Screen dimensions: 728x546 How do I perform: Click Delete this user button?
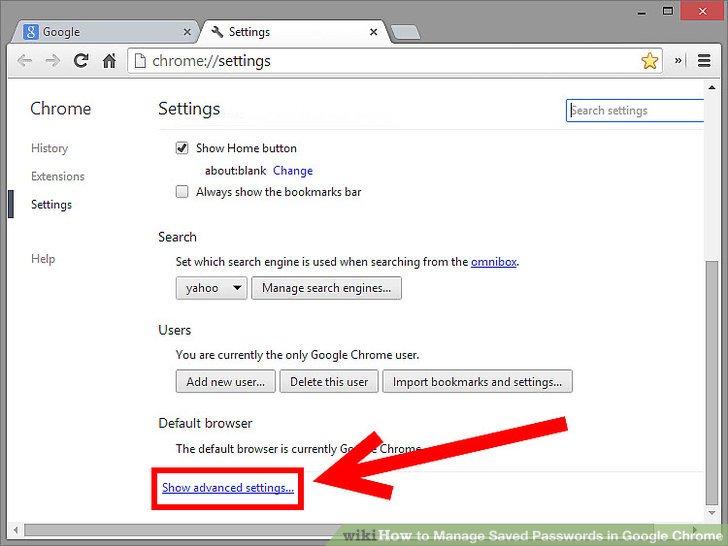(x=329, y=382)
